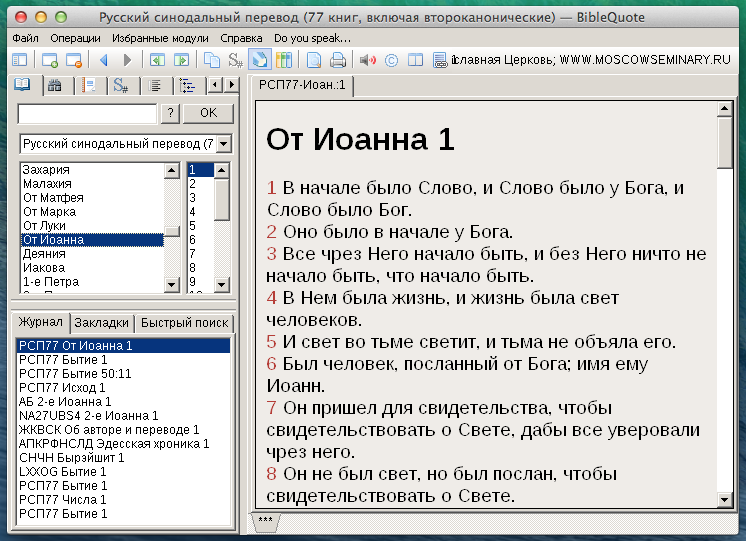Click the copyright info icon
Screen dimensions: 746x541
[x=391, y=60]
